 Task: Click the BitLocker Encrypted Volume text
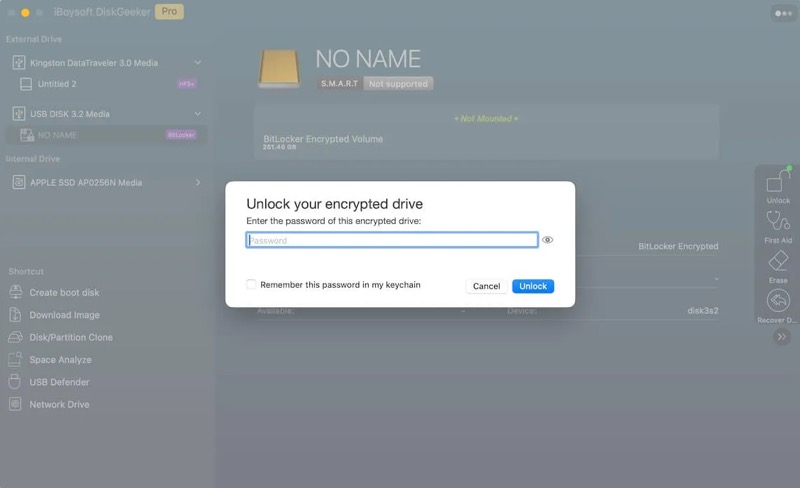[x=323, y=139]
